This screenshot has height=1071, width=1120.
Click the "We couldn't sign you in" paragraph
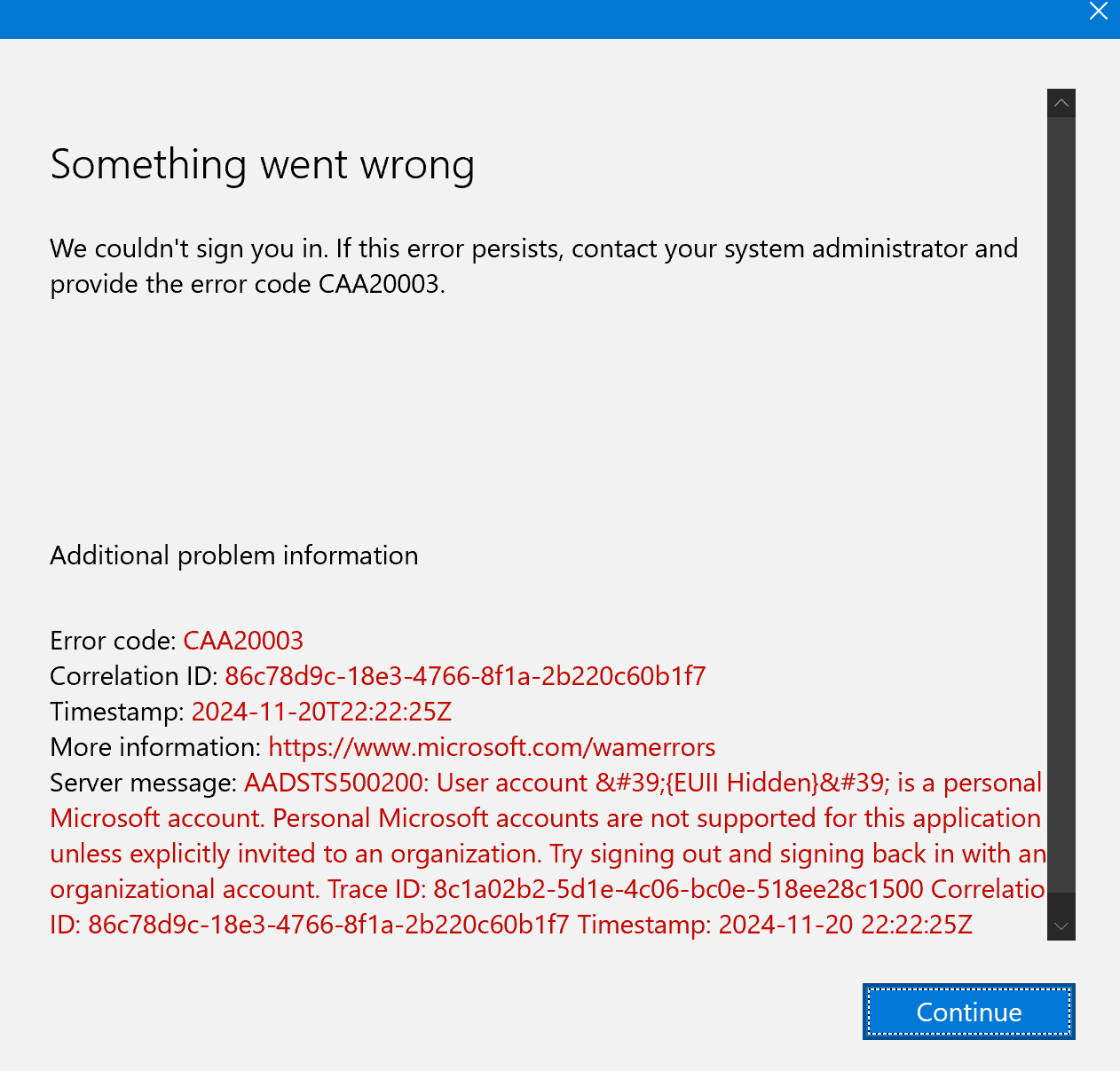point(534,266)
